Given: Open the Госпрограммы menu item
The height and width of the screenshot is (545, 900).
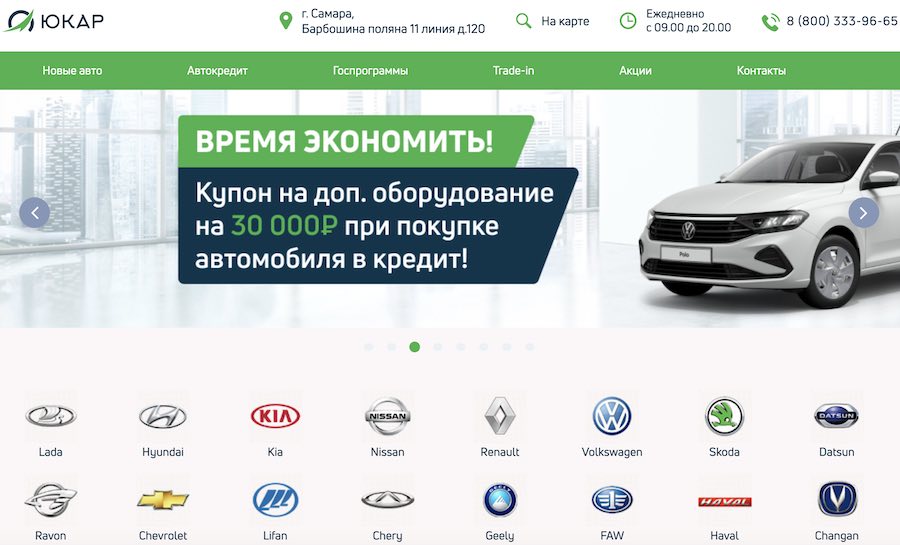Looking at the screenshot, I should (370, 71).
